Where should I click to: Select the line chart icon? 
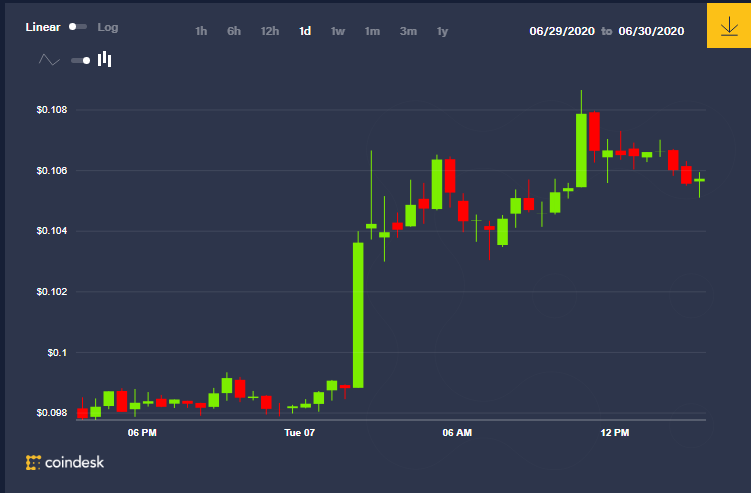pyautogui.click(x=49, y=60)
